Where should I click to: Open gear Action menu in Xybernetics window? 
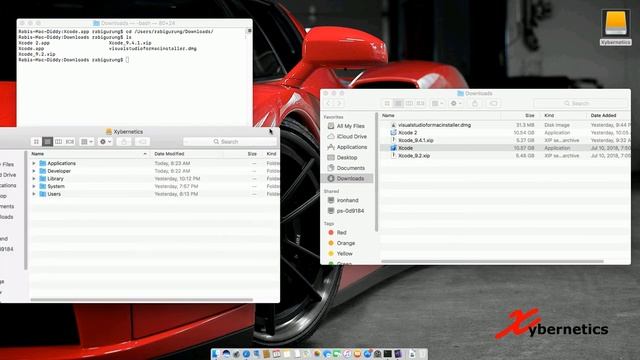coord(105,142)
